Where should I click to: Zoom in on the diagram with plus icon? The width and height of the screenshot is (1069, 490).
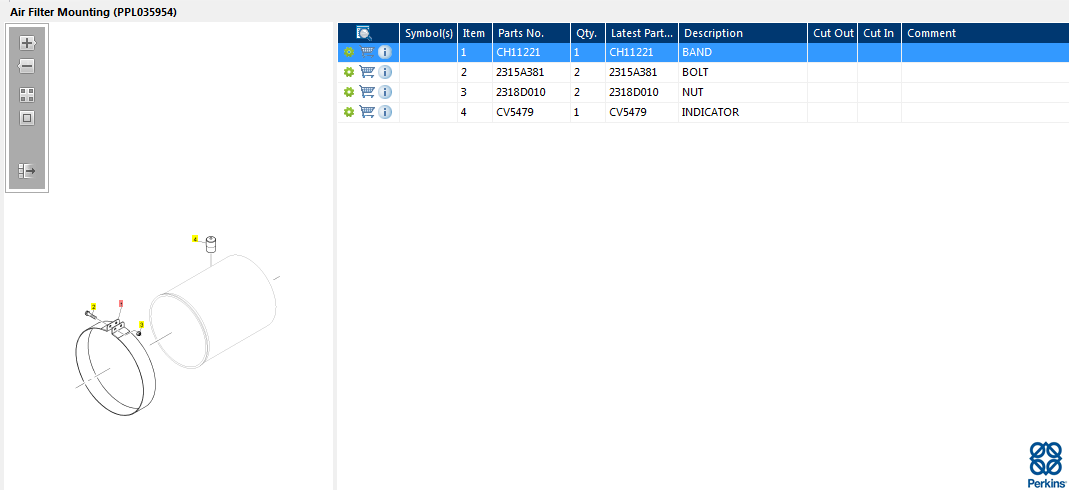[x=27, y=43]
